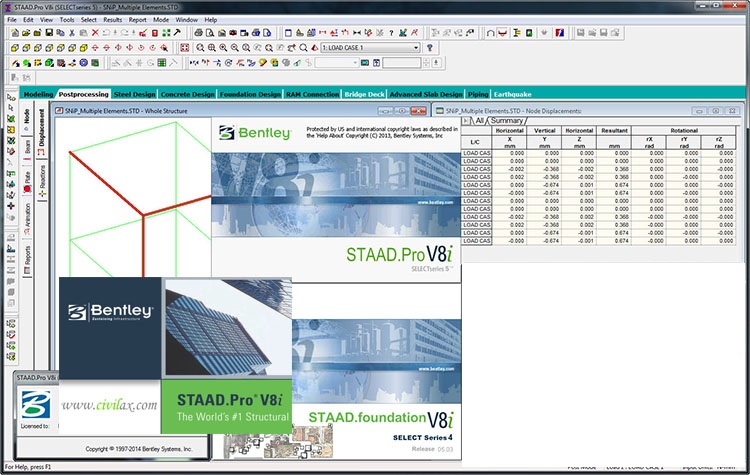
Task: Switch to the Advanced Slab Design tab
Action: point(426,94)
